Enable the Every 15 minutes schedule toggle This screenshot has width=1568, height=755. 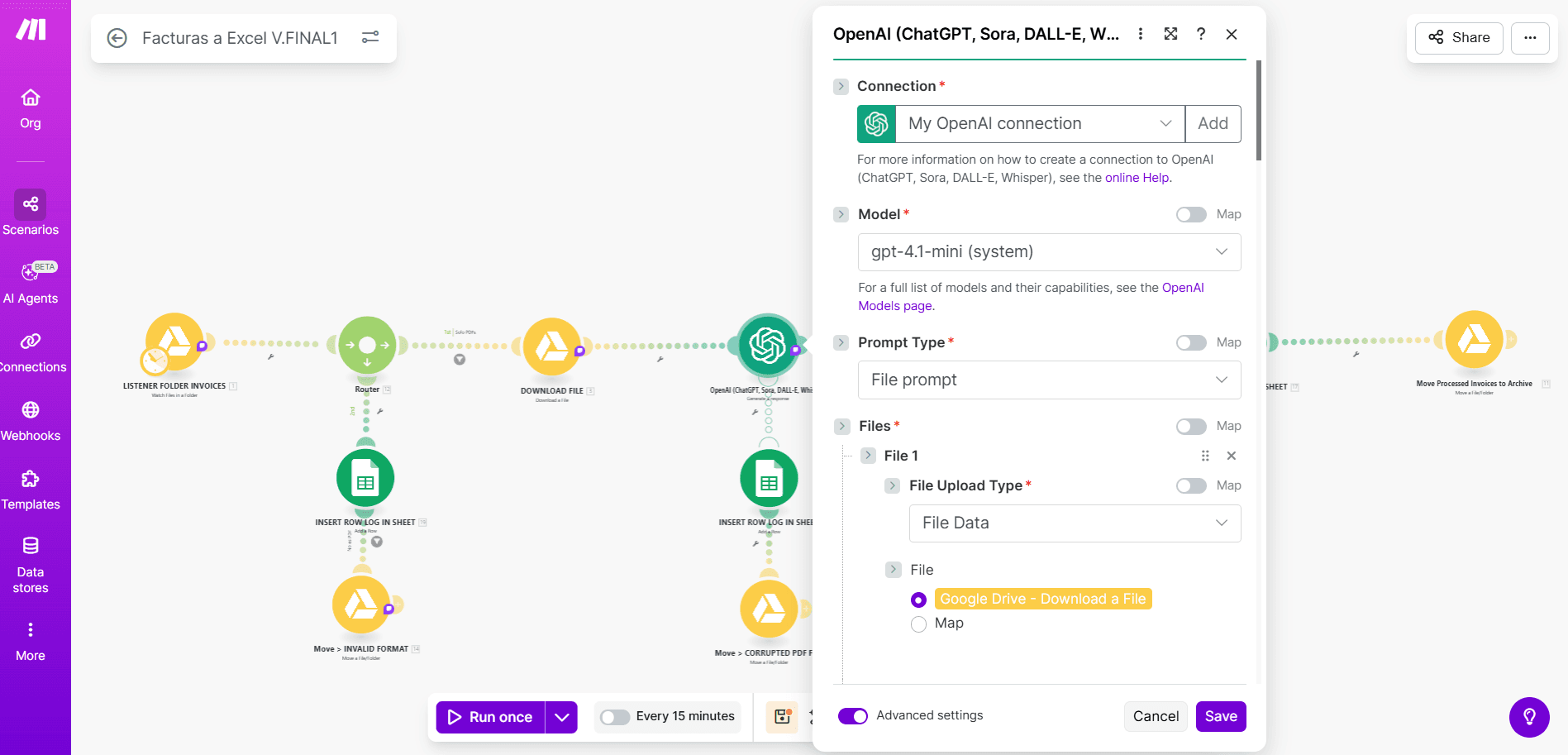click(x=615, y=717)
